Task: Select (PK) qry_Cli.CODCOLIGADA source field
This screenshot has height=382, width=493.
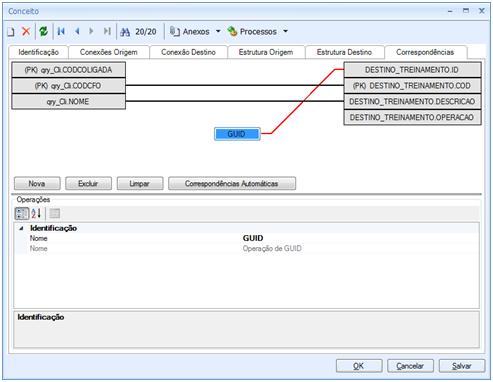Action: pyautogui.click(x=69, y=70)
